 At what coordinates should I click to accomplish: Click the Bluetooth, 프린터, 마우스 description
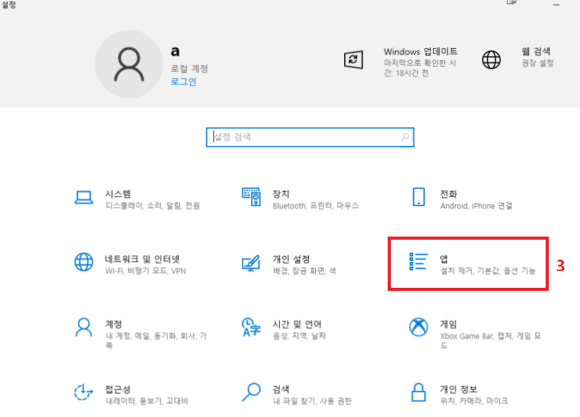(x=316, y=206)
